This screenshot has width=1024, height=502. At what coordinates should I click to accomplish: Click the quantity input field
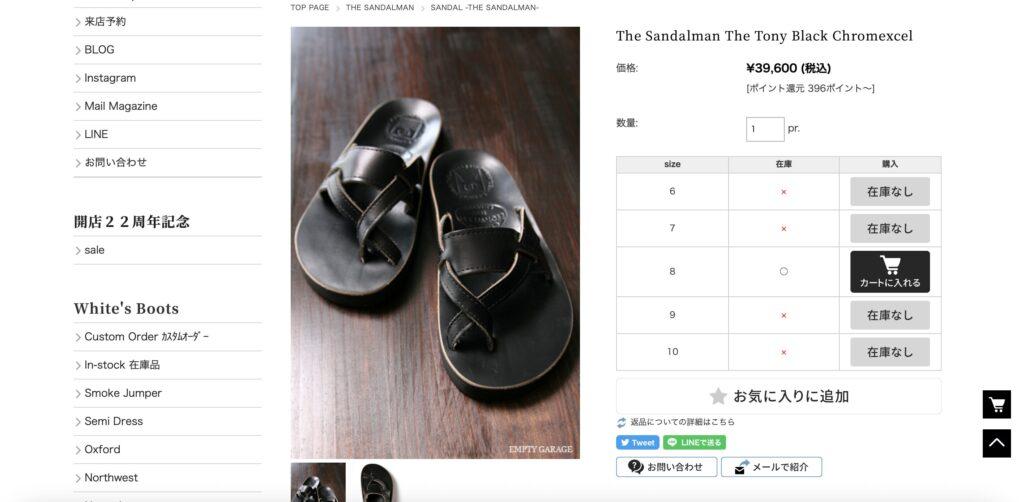pyautogui.click(x=765, y=129)
